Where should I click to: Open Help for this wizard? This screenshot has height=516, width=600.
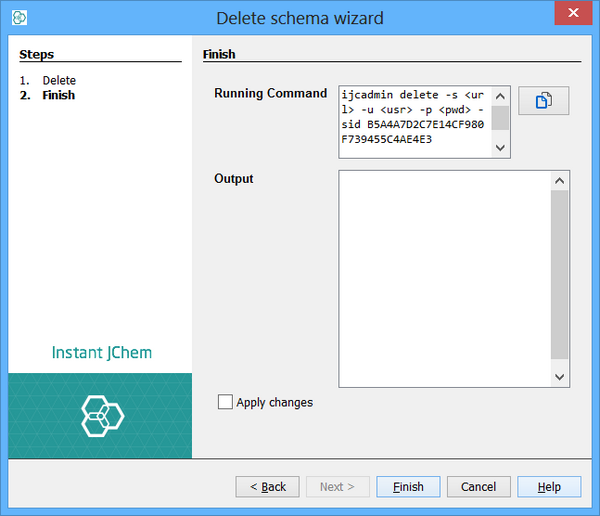(548, 487)
